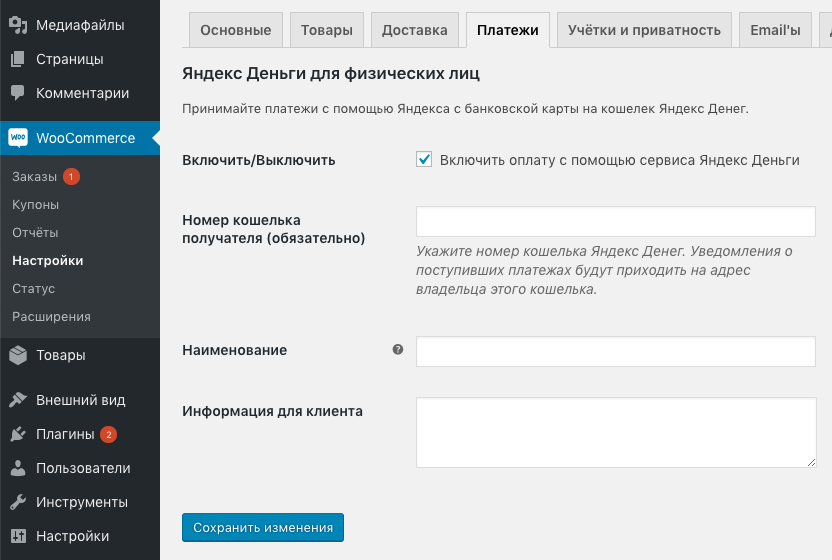The height and width of the screenshot is (560, 832).
Task: Click the Плагины plug icon
Action: click(18, 434)
